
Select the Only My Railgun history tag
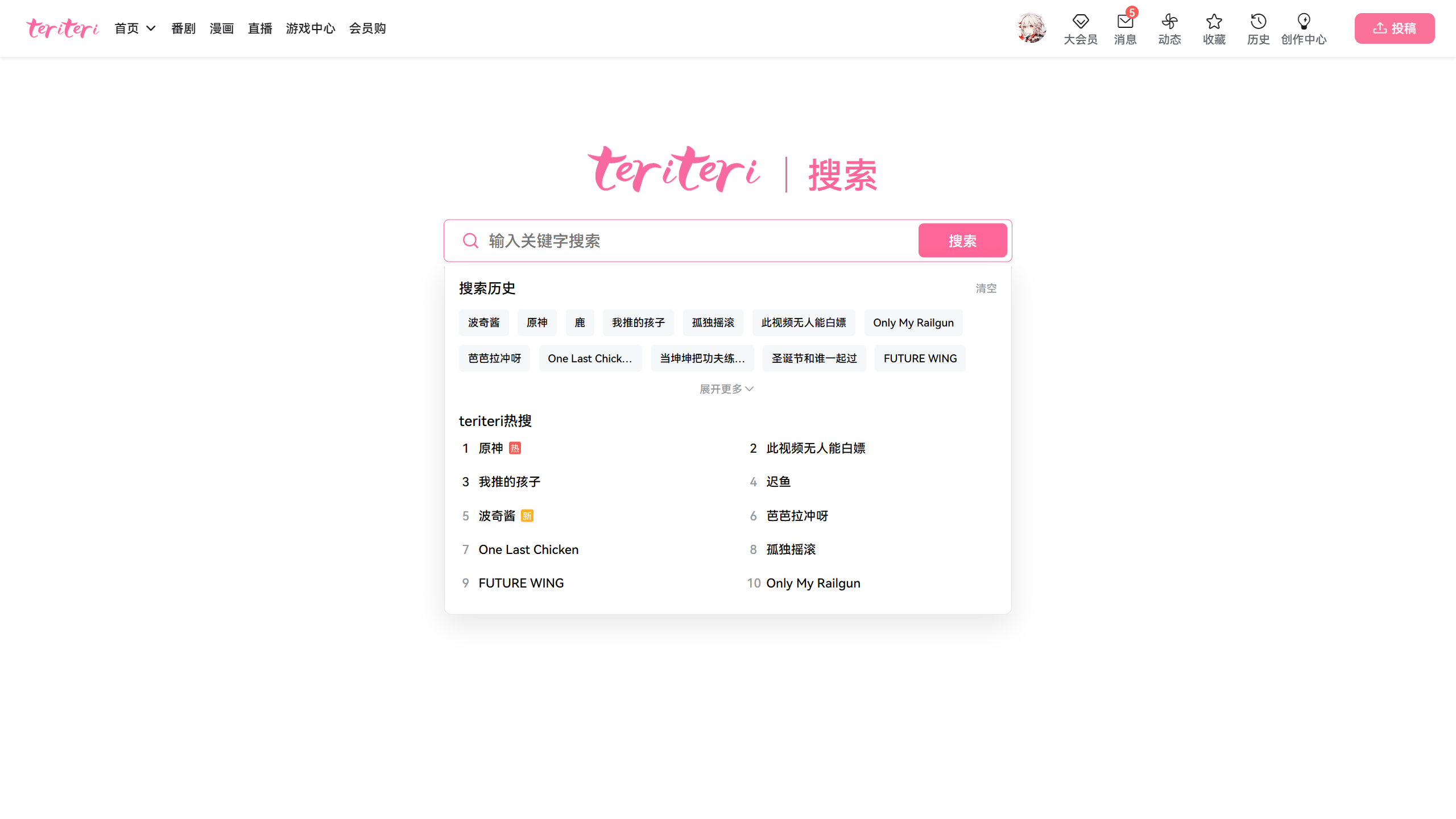[913, 322]
